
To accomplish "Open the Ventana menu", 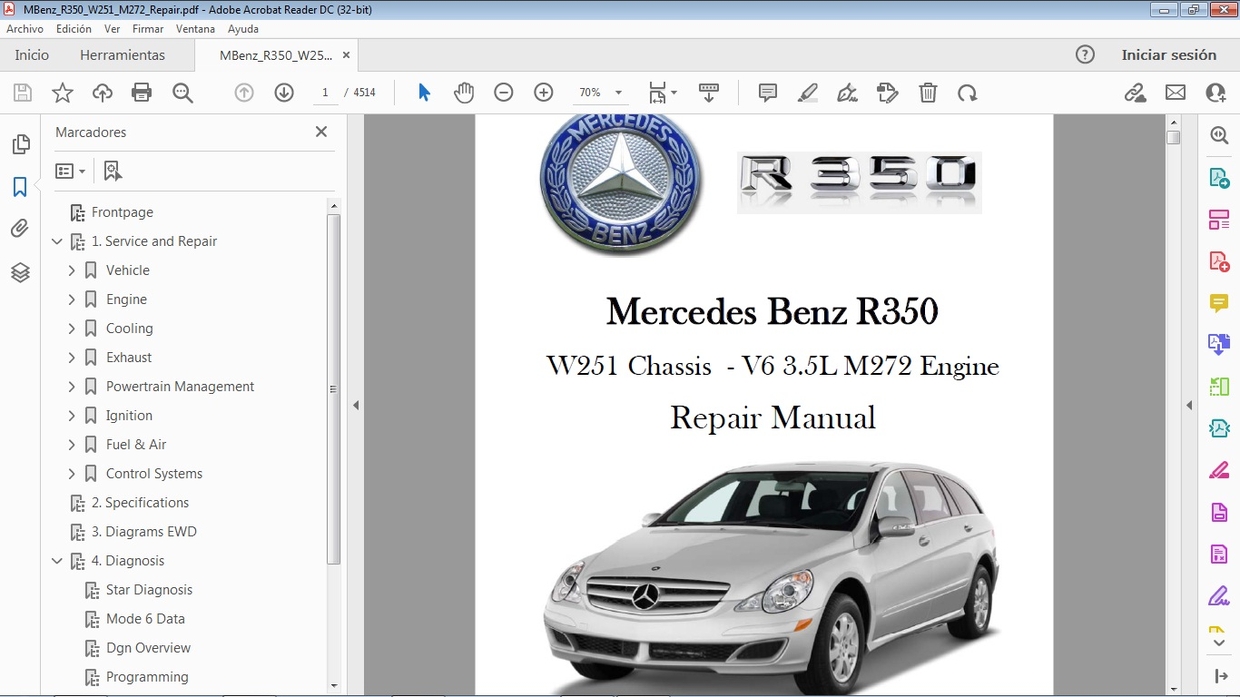I will click(x=196, y=29).
